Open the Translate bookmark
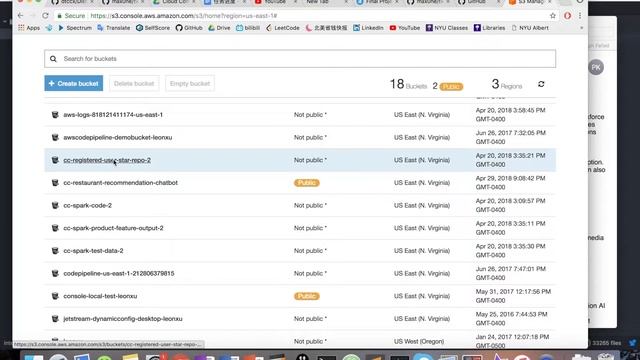 (x=113, y=28)
